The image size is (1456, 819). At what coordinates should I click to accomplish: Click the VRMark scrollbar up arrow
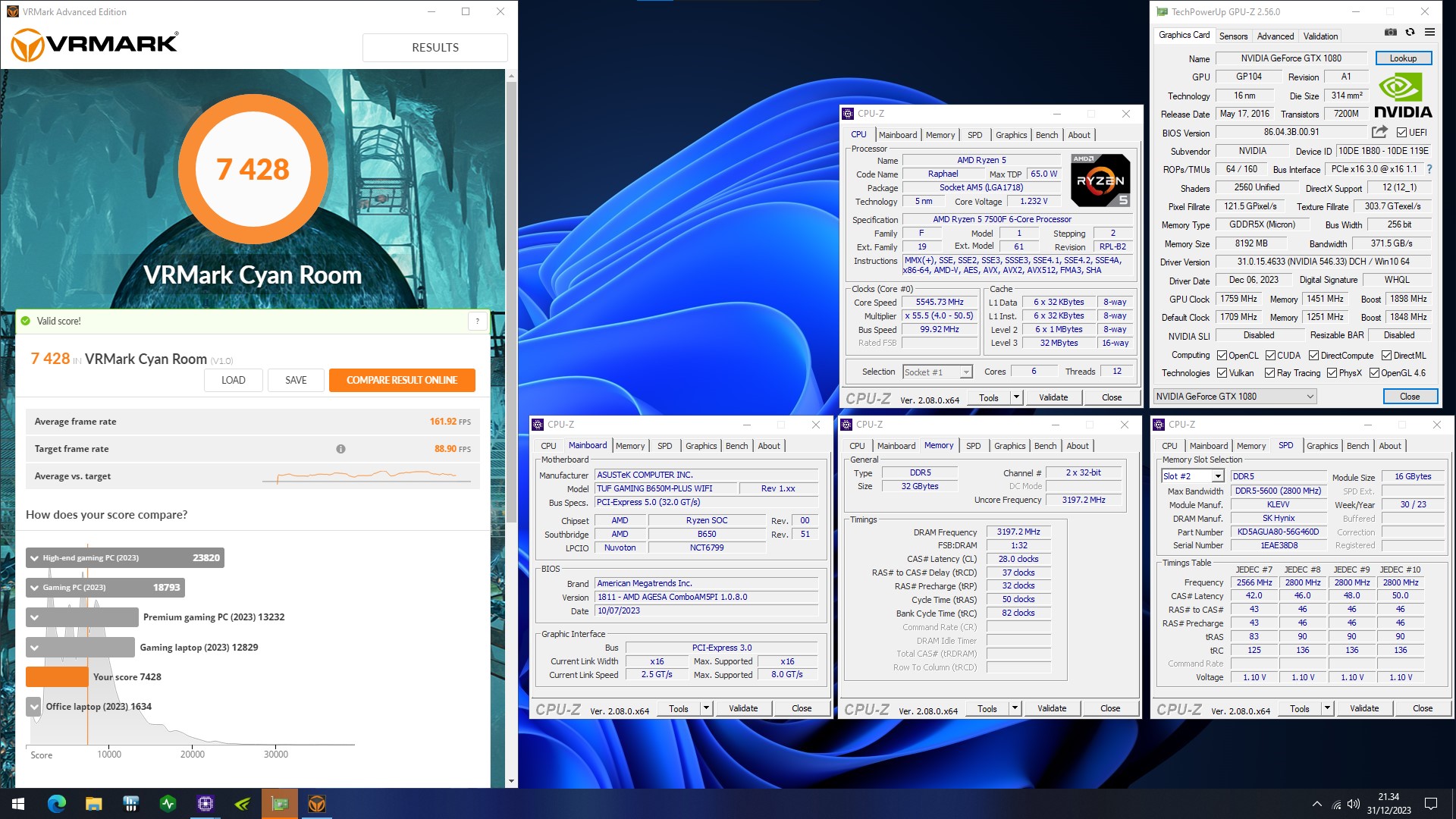(x=512, y=76)
